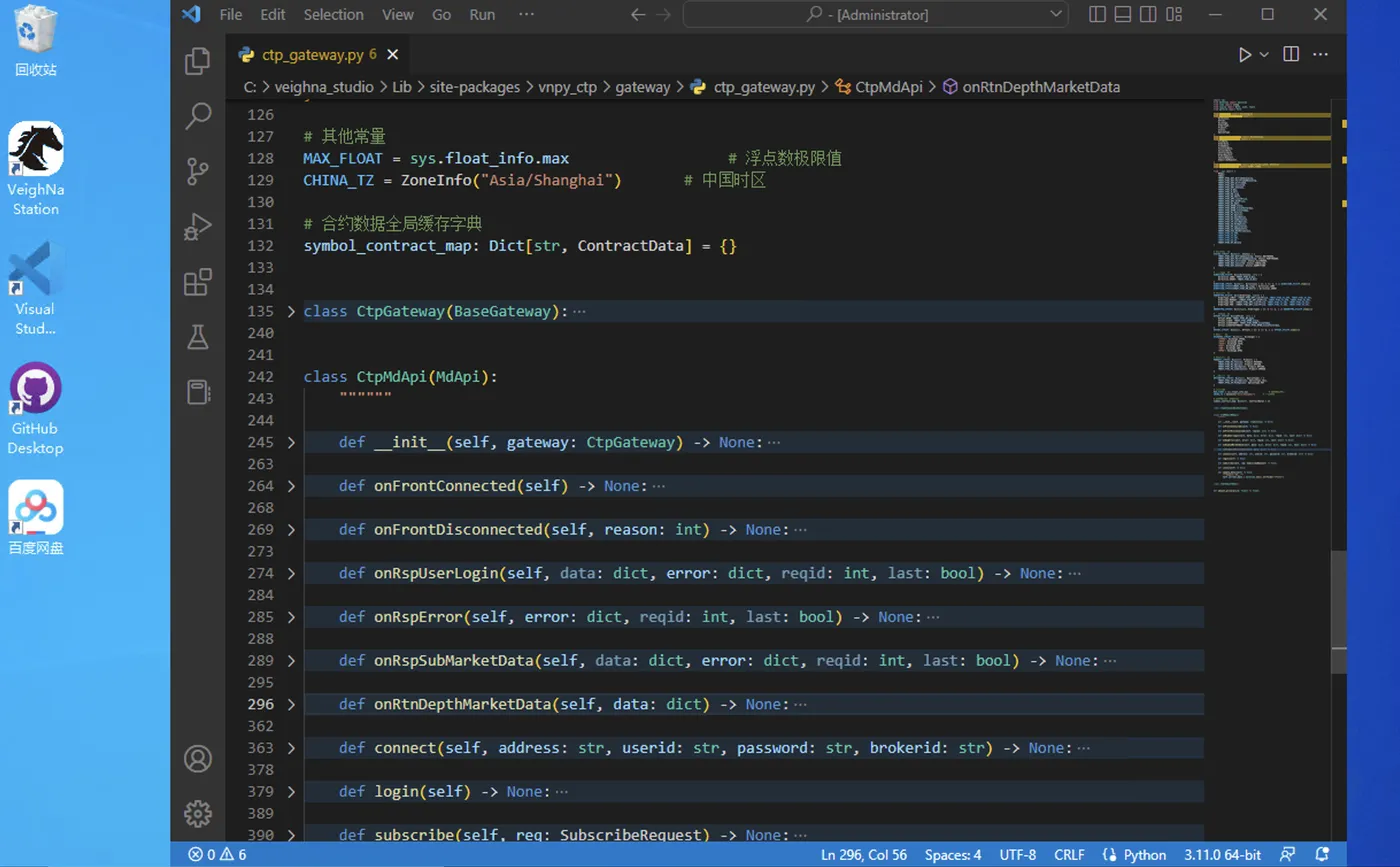This screenshot has height=867, width=1400.
Task: Expand the folded onRspError method
Action: click(291, 617)
